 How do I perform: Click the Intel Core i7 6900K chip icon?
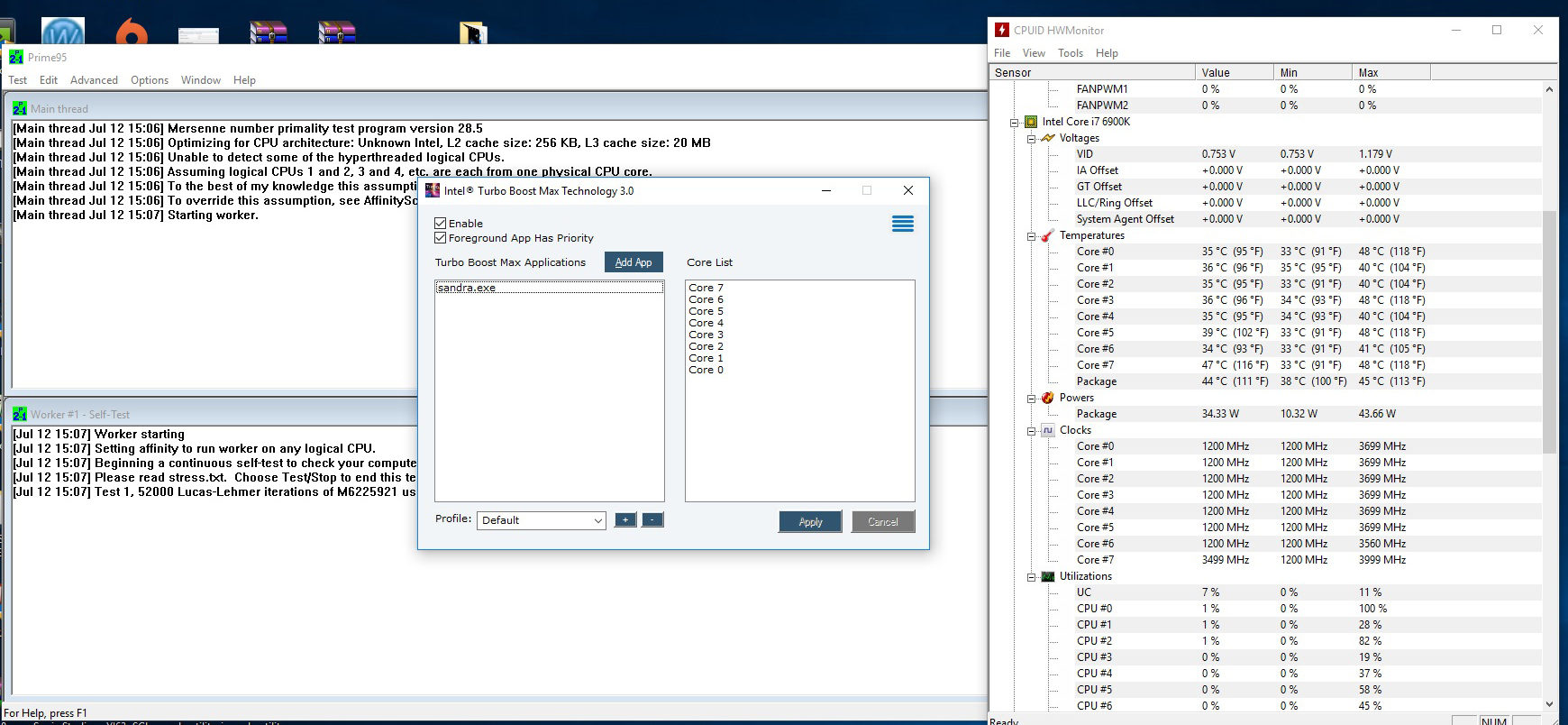point(1031,122)
